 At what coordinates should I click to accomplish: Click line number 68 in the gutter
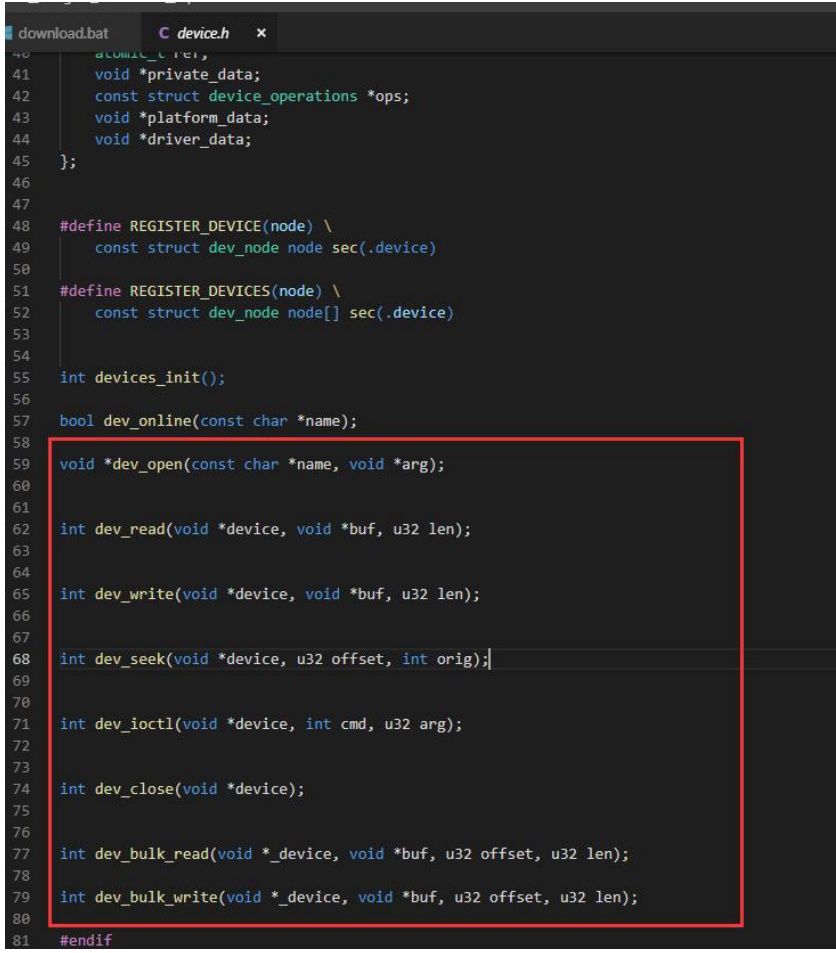point(21,659)
